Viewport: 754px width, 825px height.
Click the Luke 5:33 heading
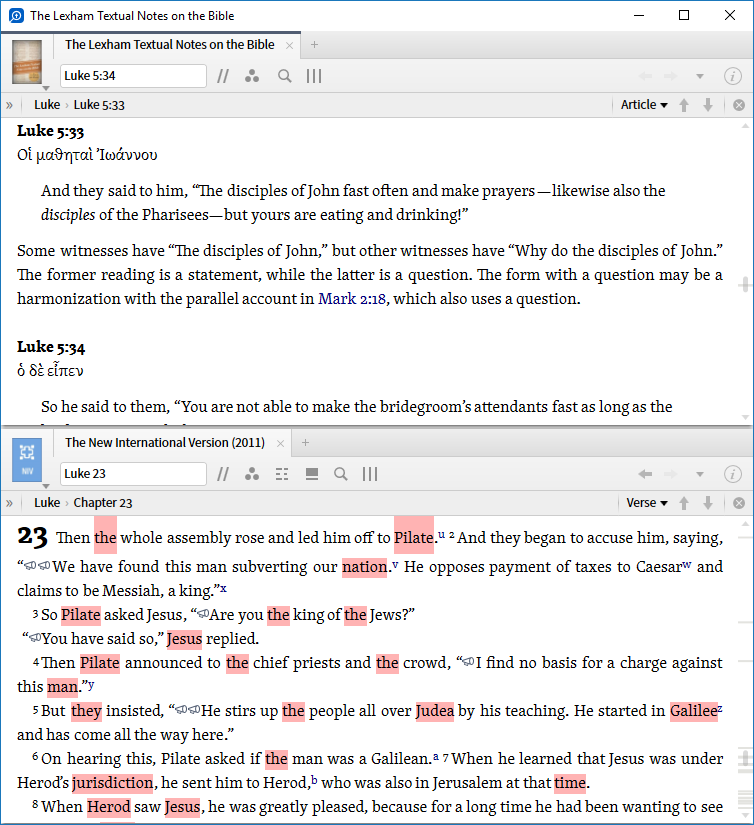pyautogui.click(x=51, y=131)
